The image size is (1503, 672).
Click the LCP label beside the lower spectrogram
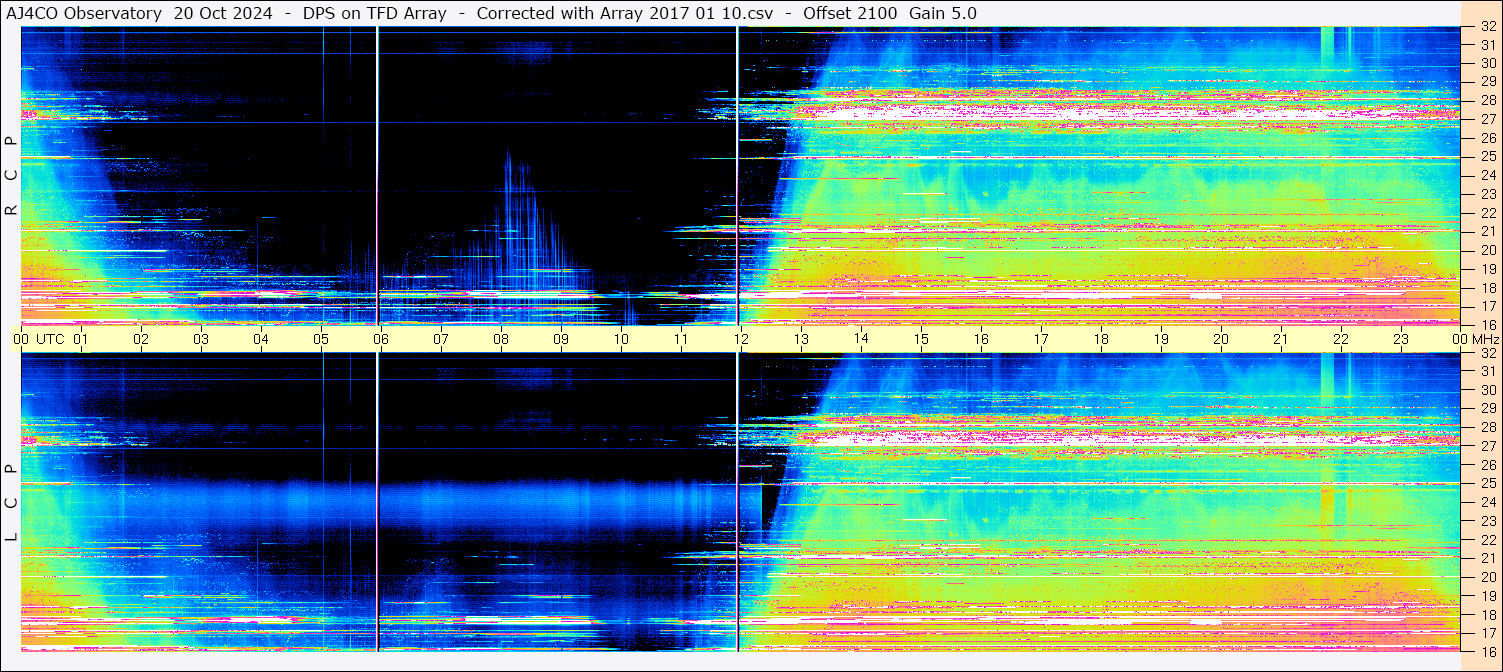tap(11, 503)
